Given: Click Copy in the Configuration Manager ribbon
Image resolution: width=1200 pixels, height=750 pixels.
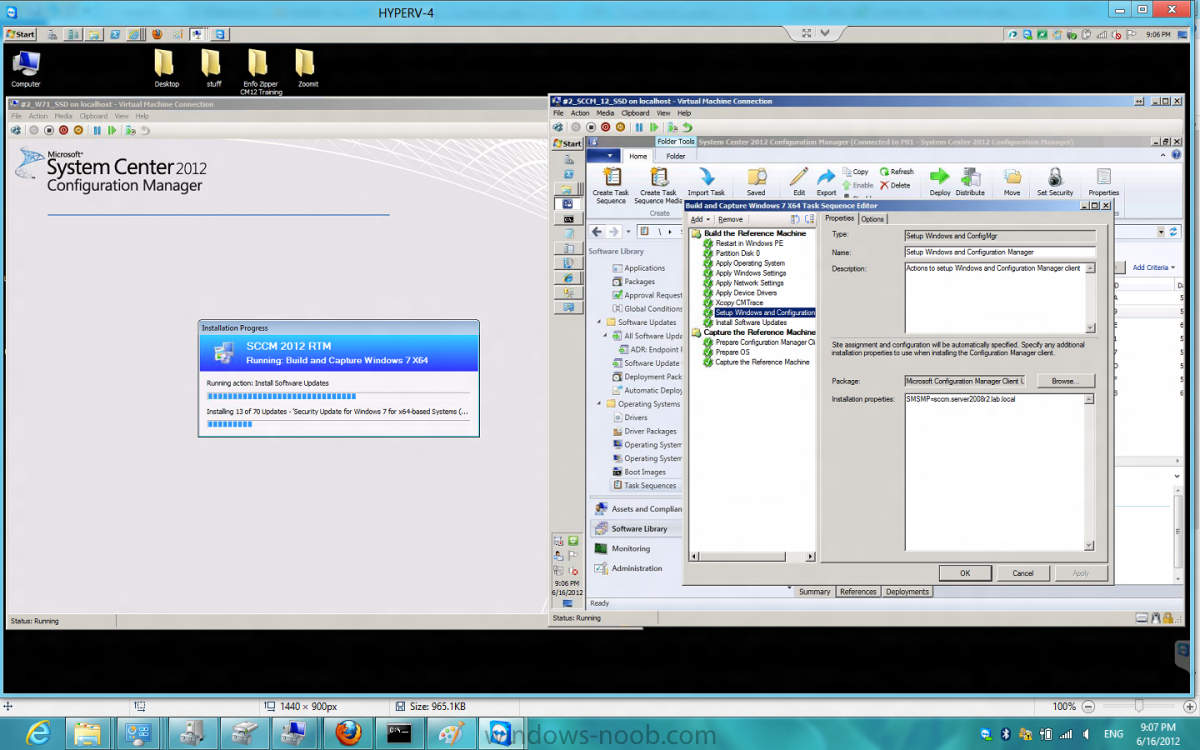Looking at the screenshot, I should click(x=856, y=172).
